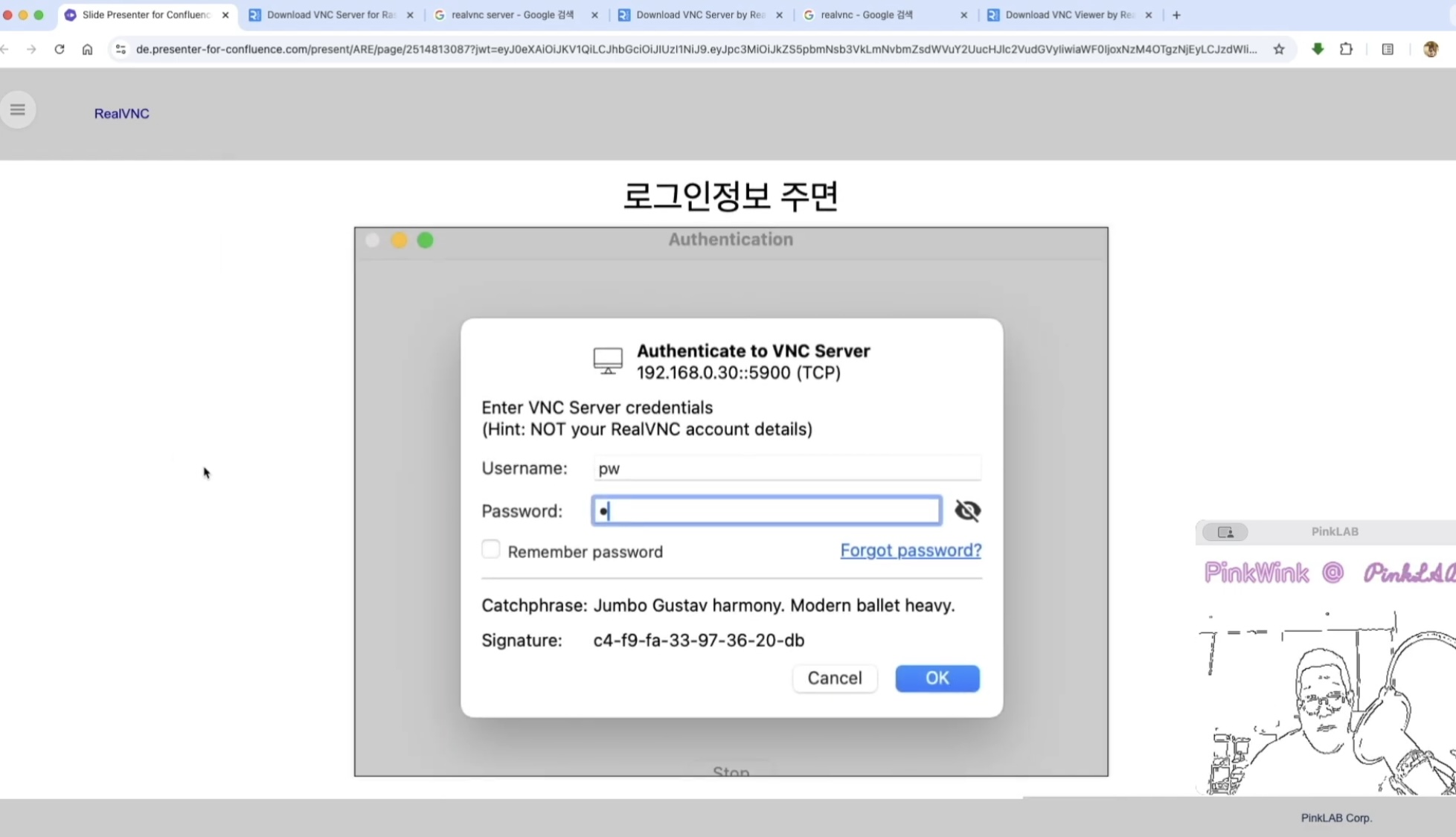Reload the page with the refresh icon
The image size is (1456, 837).
(x=60, y=49)
